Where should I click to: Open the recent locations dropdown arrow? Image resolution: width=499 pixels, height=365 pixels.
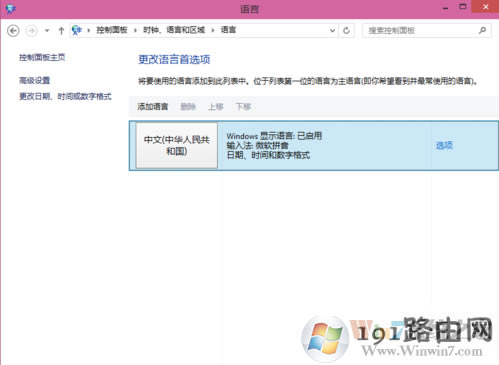47,31
